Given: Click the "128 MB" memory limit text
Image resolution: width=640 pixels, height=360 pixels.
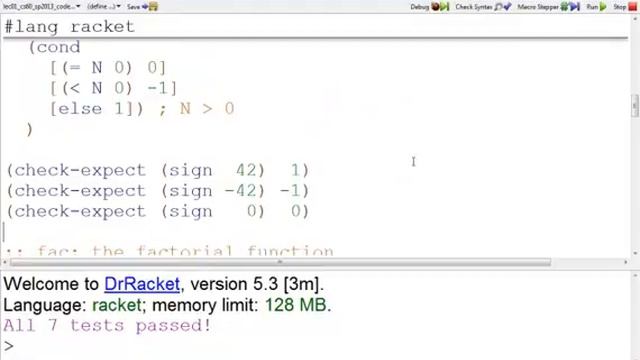Looking at the screenshot, I should pos(296,305).
